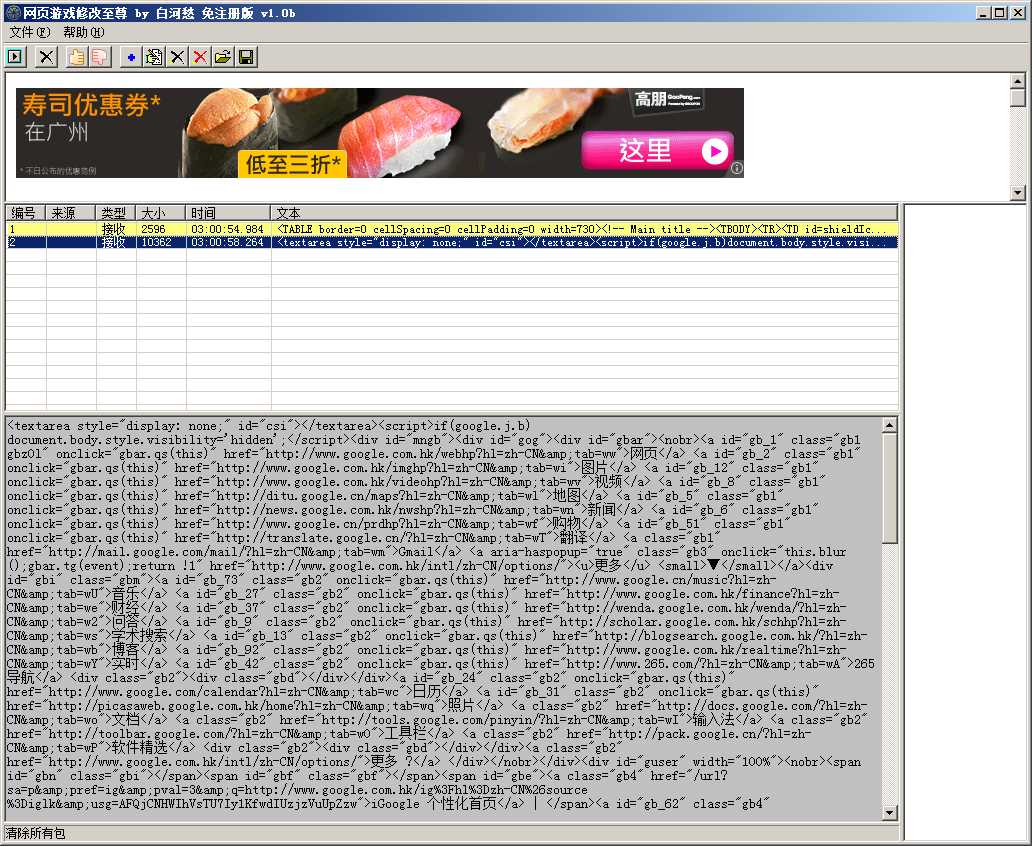The height and width of the screenshot is (846, 1032).
Task: Click the 文本 column header
Action: (584, 213)
